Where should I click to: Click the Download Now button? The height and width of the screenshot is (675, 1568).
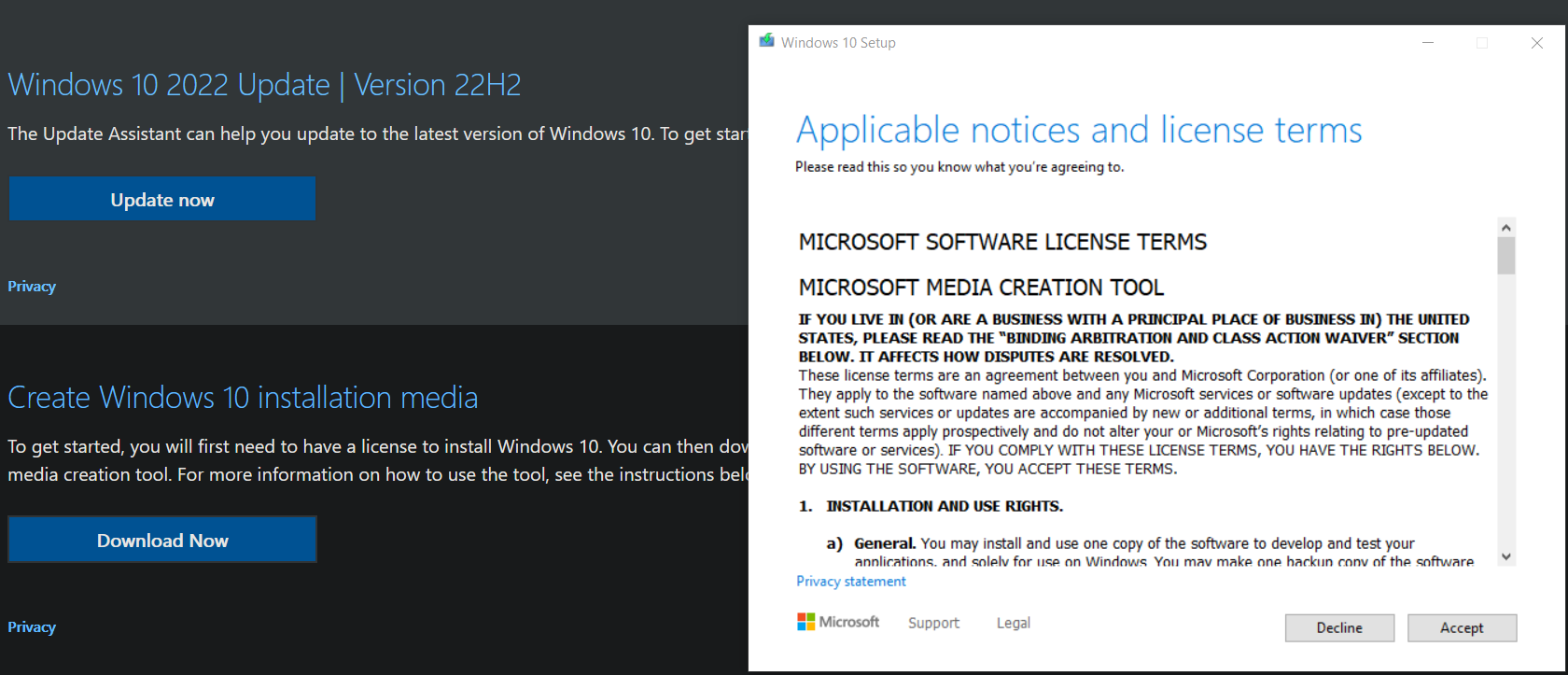click(x=162, y=540)
